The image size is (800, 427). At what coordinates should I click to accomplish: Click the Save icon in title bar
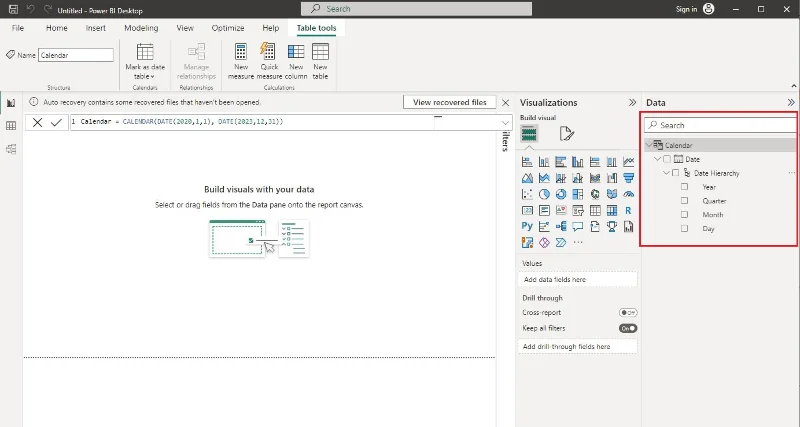(13, 9)
